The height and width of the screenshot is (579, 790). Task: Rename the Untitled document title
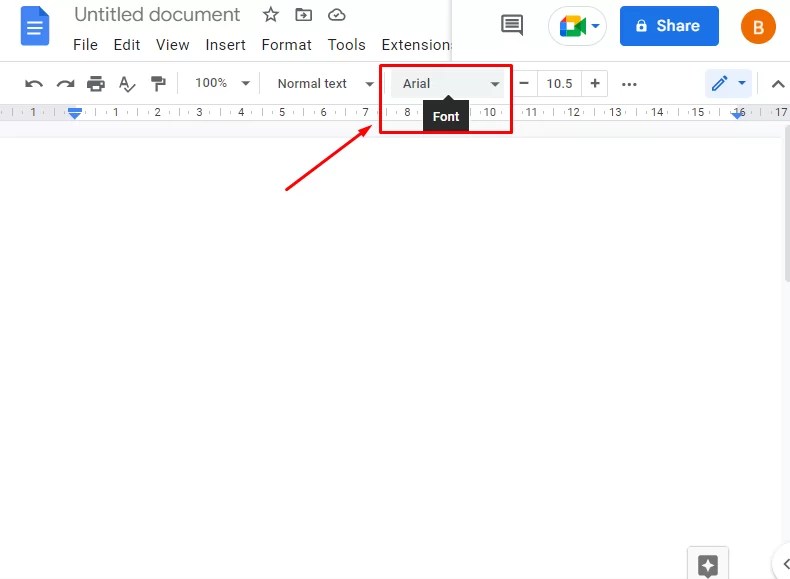click(x=157, y=15)
